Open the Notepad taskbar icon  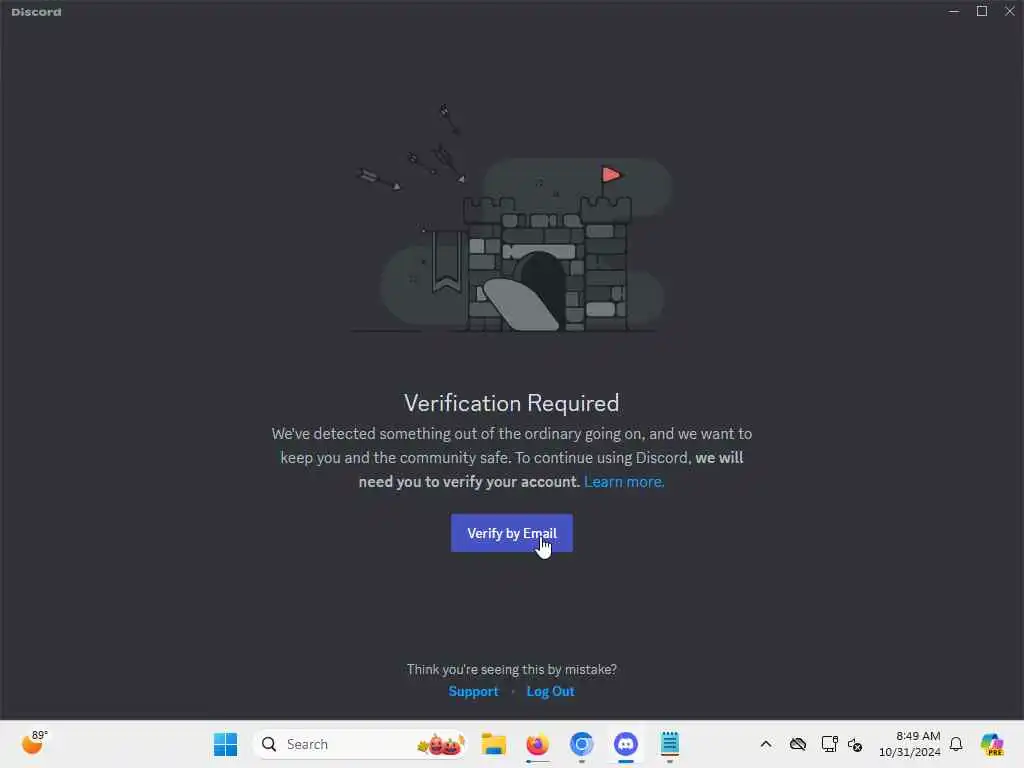pyautogui.click(x=669, y=744)
